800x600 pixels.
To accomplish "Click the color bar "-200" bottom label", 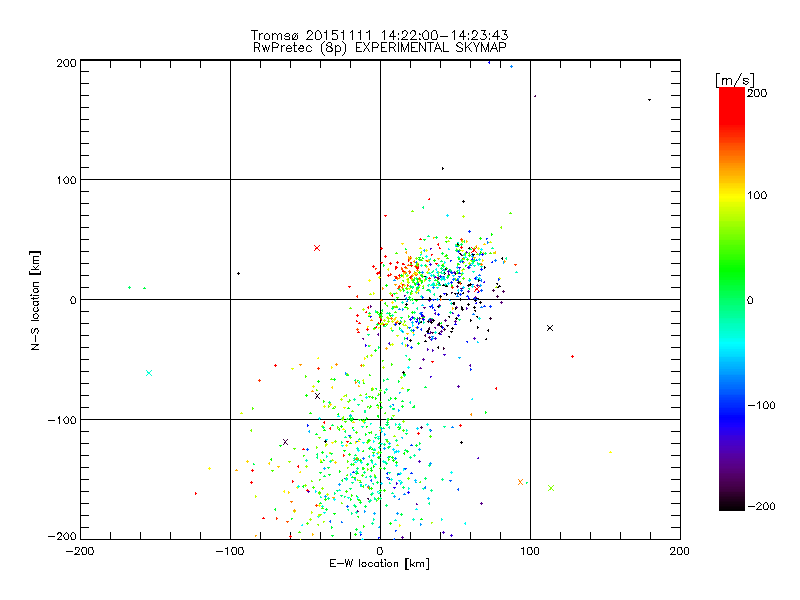I will 761,506.
